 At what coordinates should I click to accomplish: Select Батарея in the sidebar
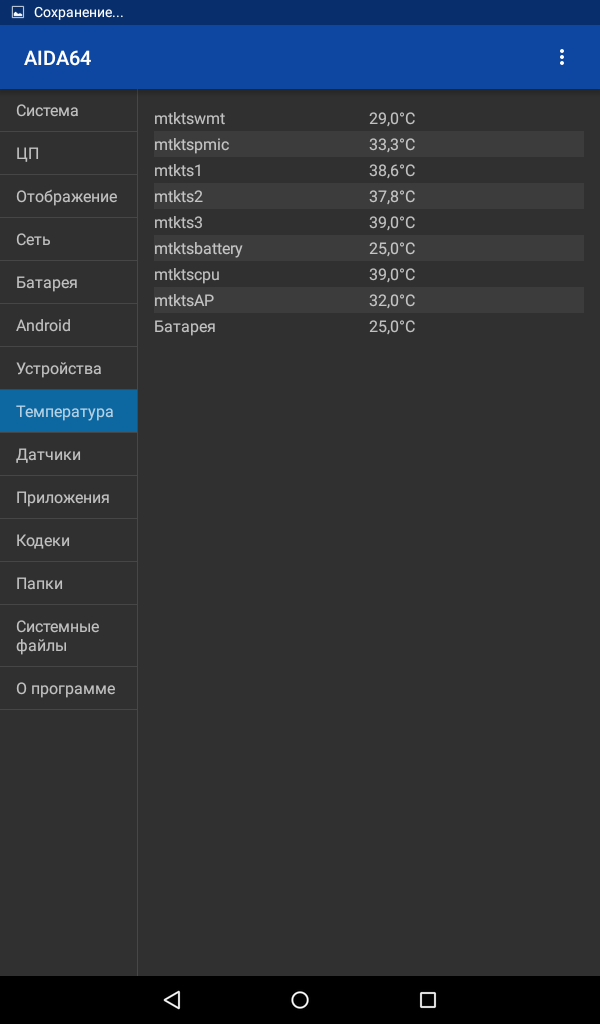pos(69,283)
